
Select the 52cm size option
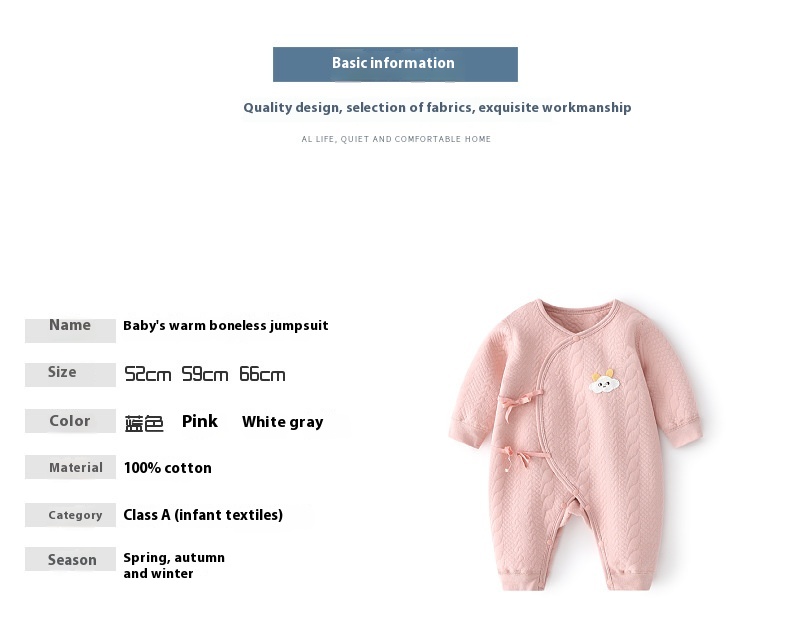tap(148, 374)
